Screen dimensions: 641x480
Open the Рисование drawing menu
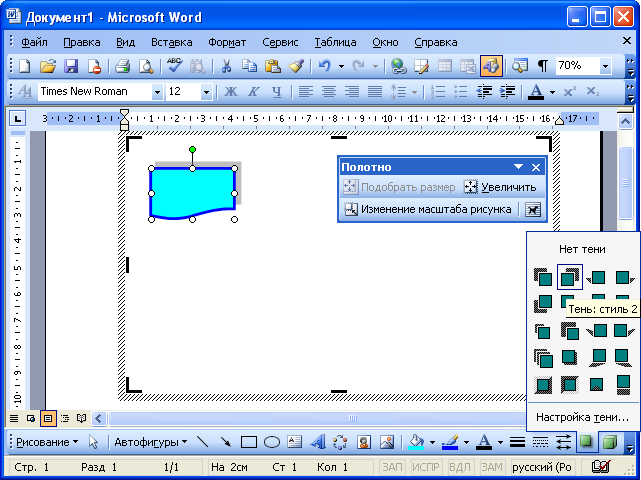point(47,442)
